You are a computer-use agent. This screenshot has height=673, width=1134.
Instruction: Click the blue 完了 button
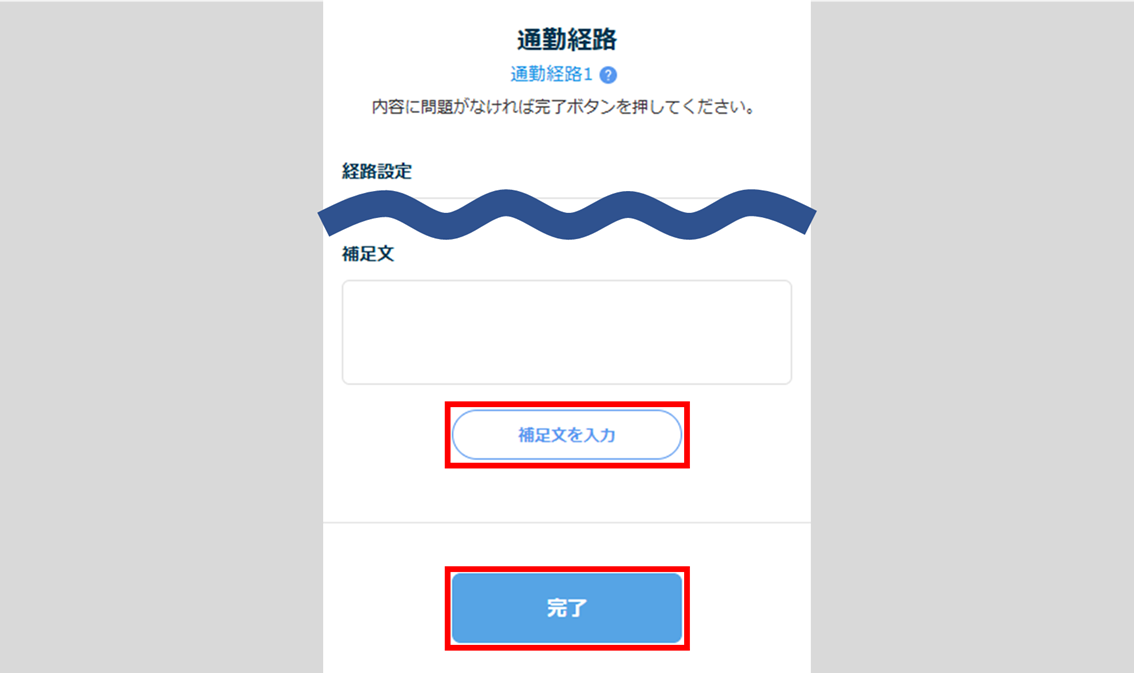pos(566,608)
